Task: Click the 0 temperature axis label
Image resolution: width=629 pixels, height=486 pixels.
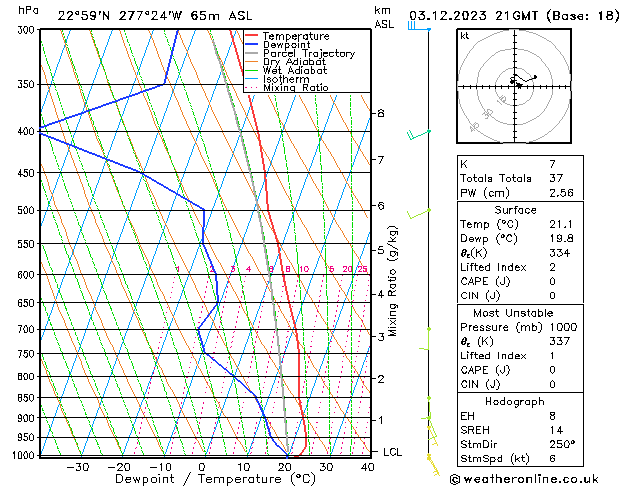Action: point(202,467)
